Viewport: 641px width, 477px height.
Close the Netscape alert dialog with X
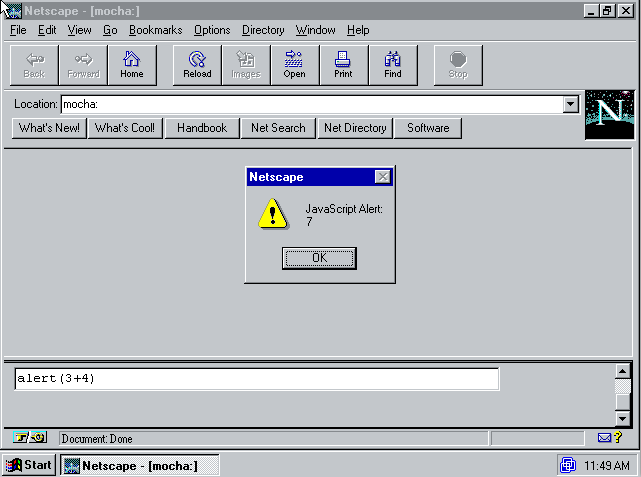(382, 177)
